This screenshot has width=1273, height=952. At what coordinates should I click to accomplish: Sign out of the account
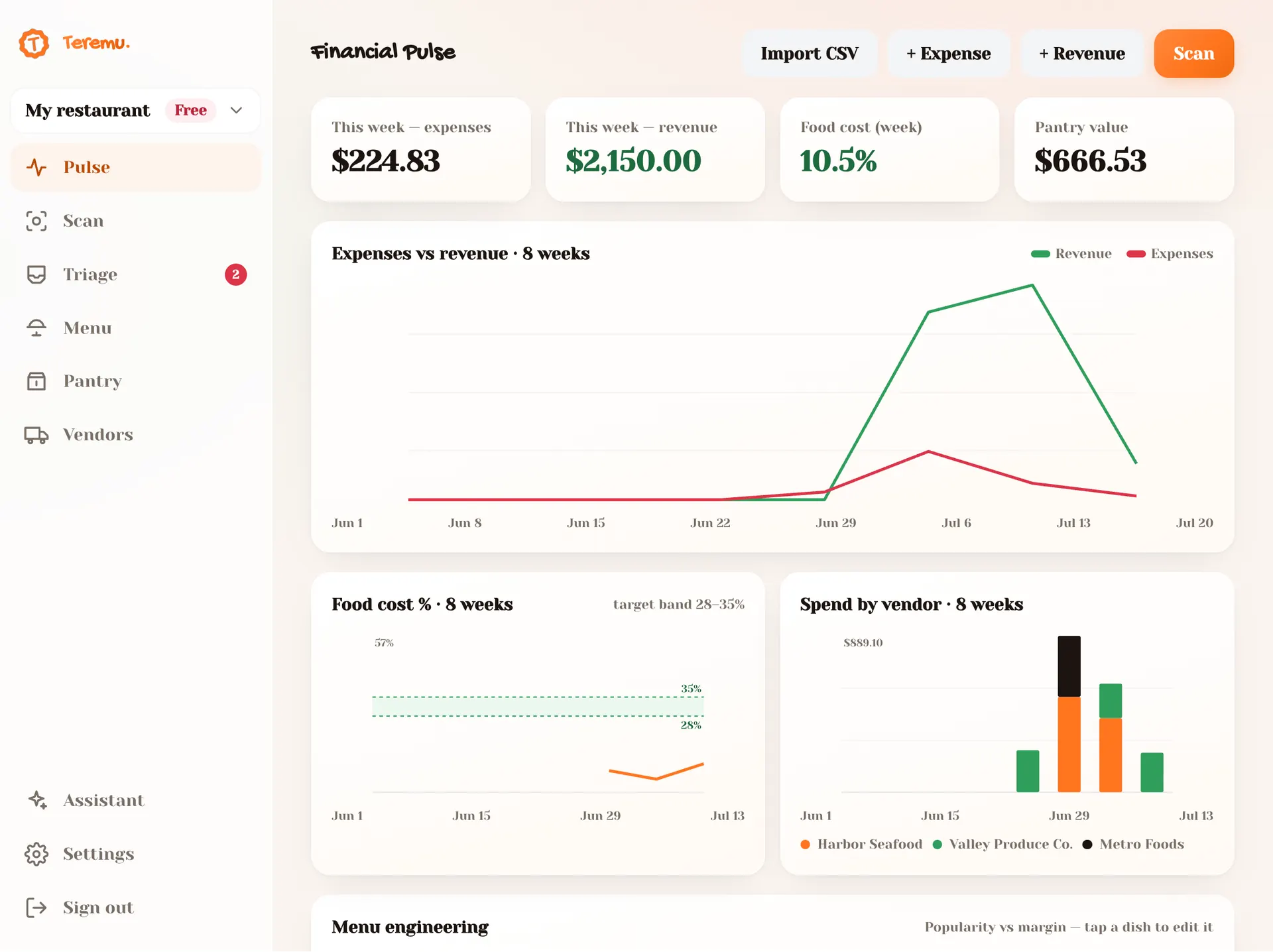(135, 908)
